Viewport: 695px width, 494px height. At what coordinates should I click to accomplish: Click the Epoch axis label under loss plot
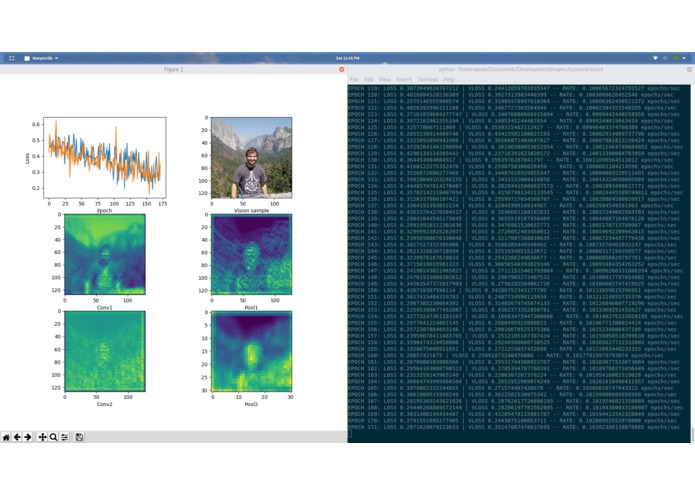coord(105,210)
